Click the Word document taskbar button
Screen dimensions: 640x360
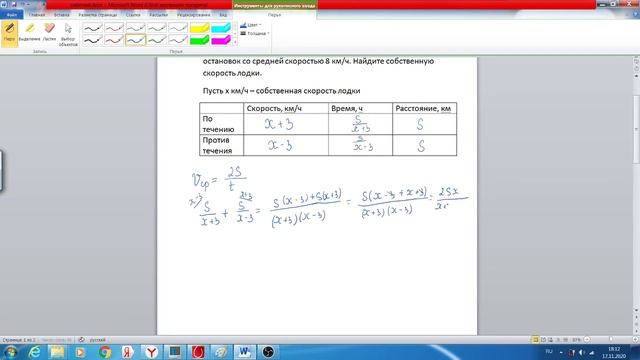point(244,352)
